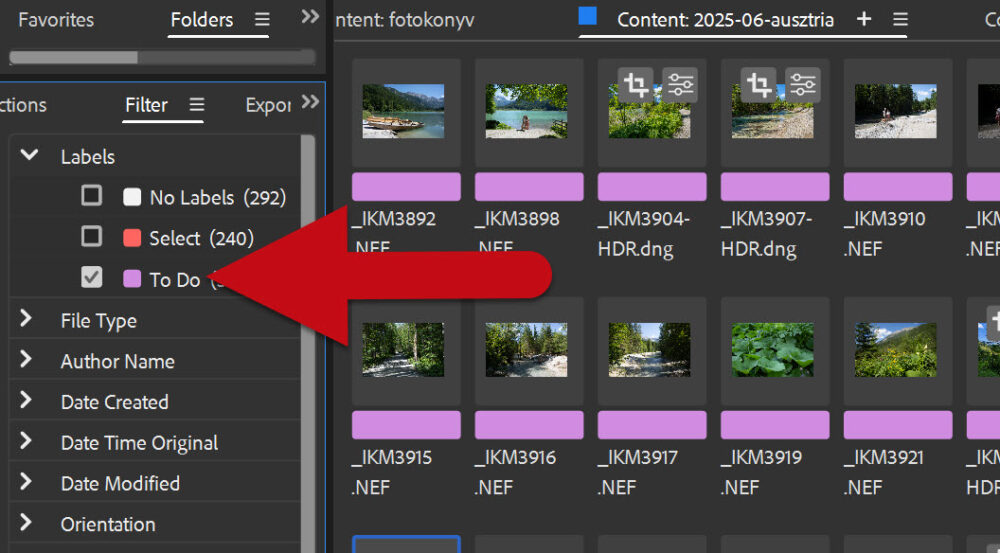Expand the Orientation filter section
The height and width of the screenshot is (553, 1000).
26,522
